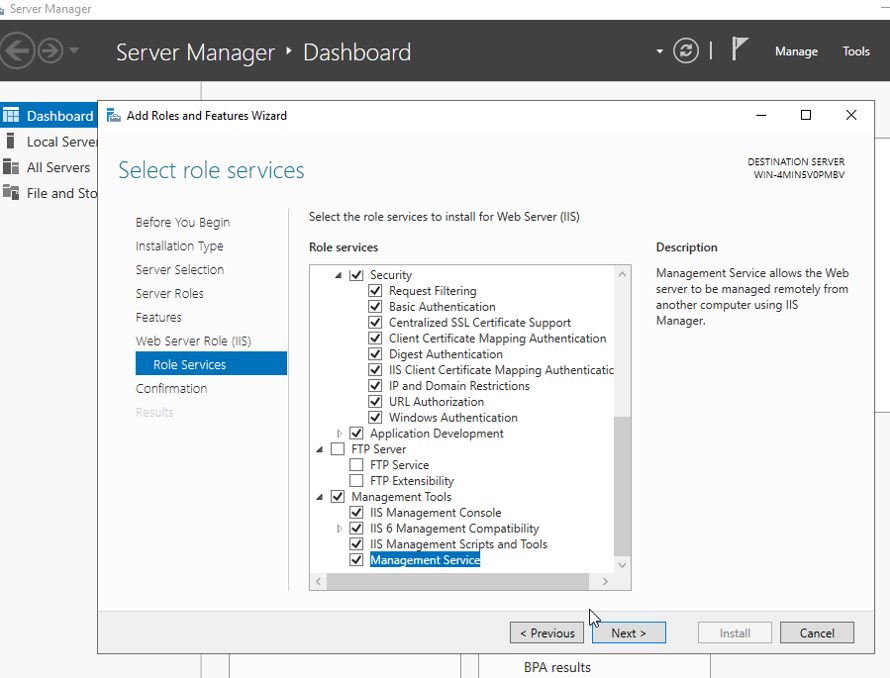
Task: Click the Next button
Action: (628, 633)
